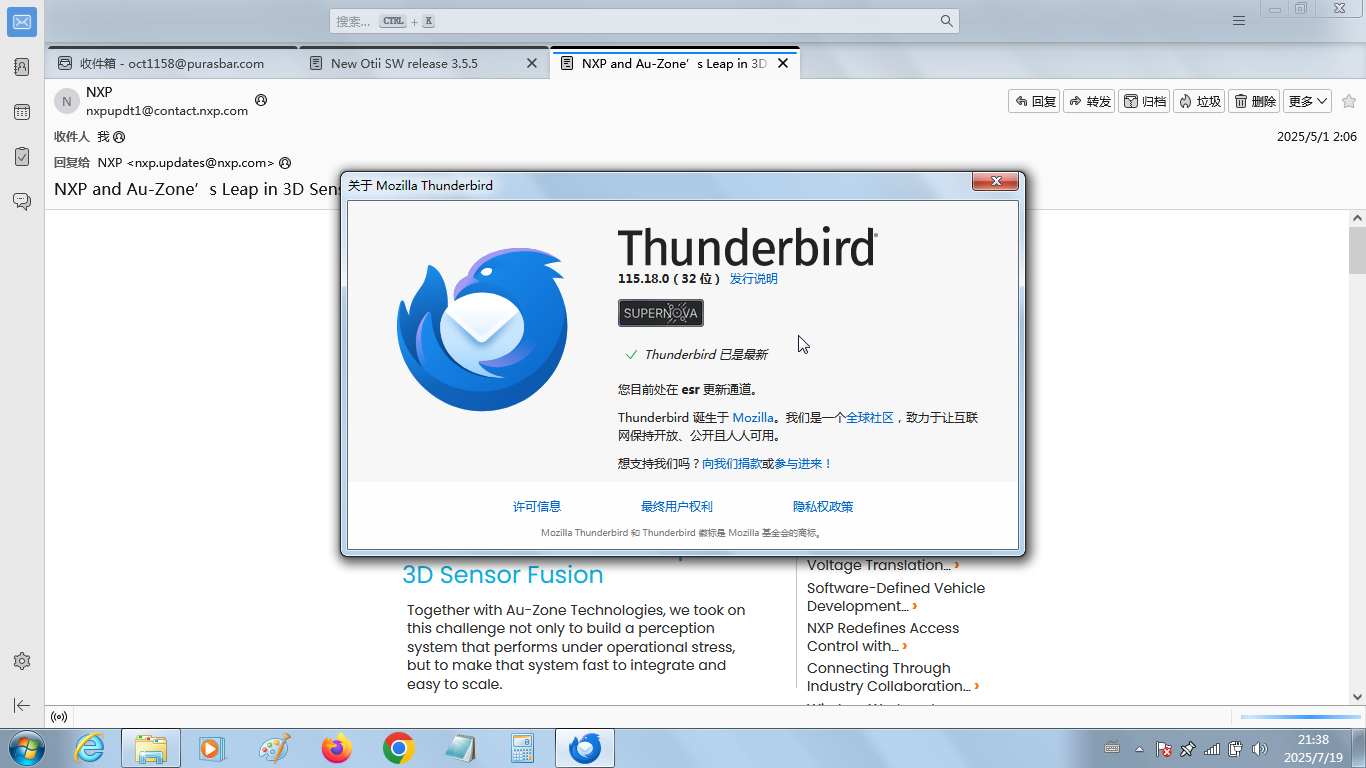Open Software-Defined Vehicle Development link
Image resolution: width=1366 pixels, height=768 pixels.
click(896, 597)
